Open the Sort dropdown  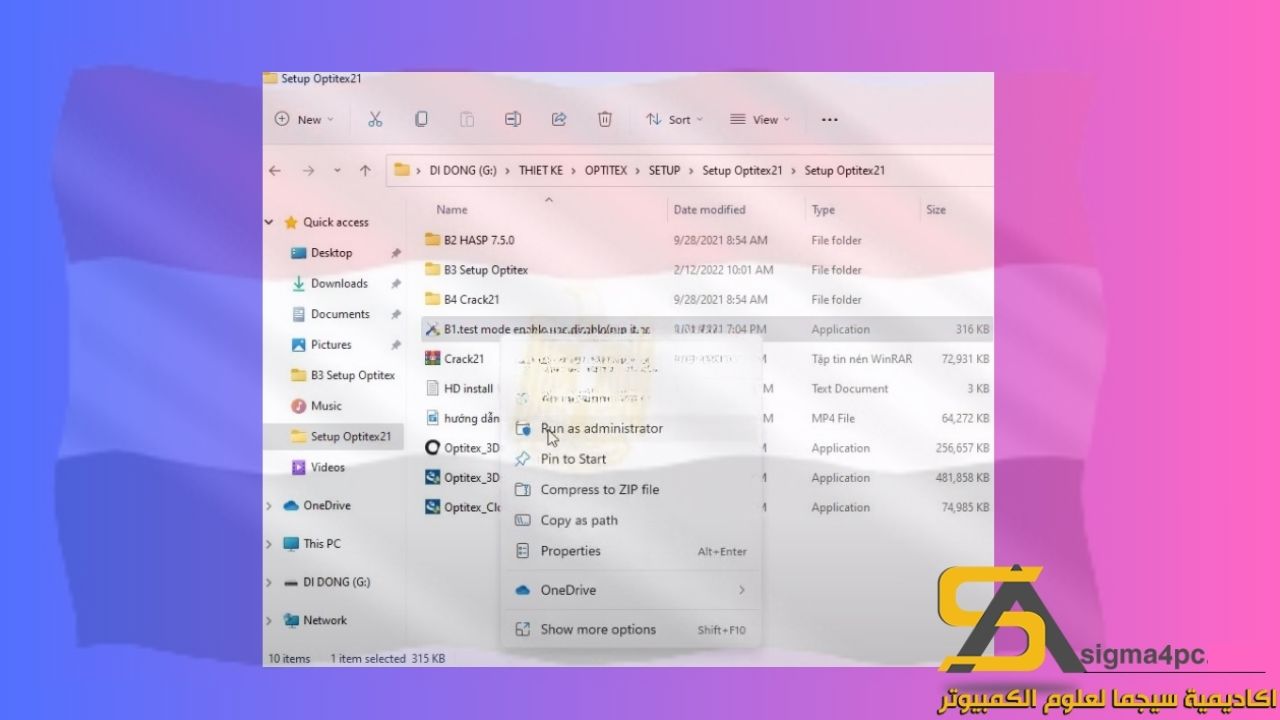674,119
